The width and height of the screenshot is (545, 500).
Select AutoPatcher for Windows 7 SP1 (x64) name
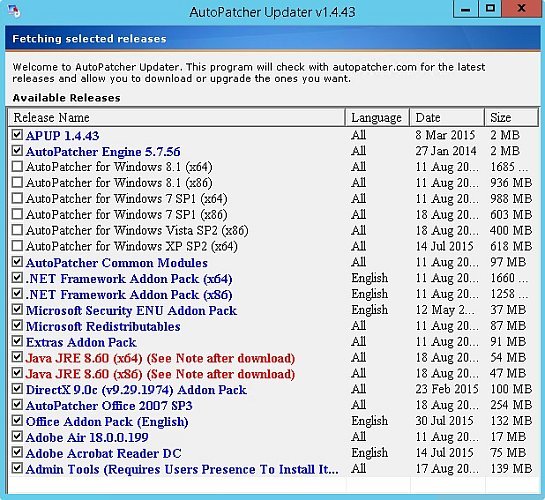127,199
